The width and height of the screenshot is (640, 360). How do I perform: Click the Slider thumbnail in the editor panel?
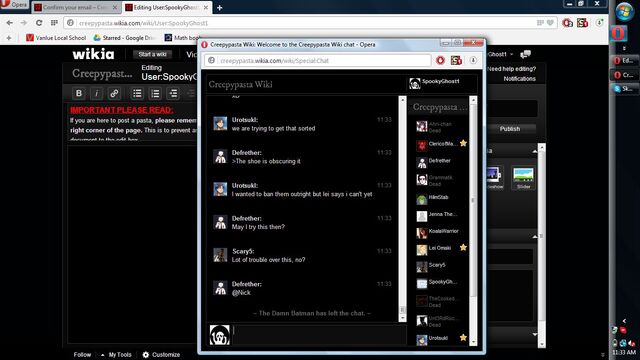pyautogui.click(x=523, y=178)
